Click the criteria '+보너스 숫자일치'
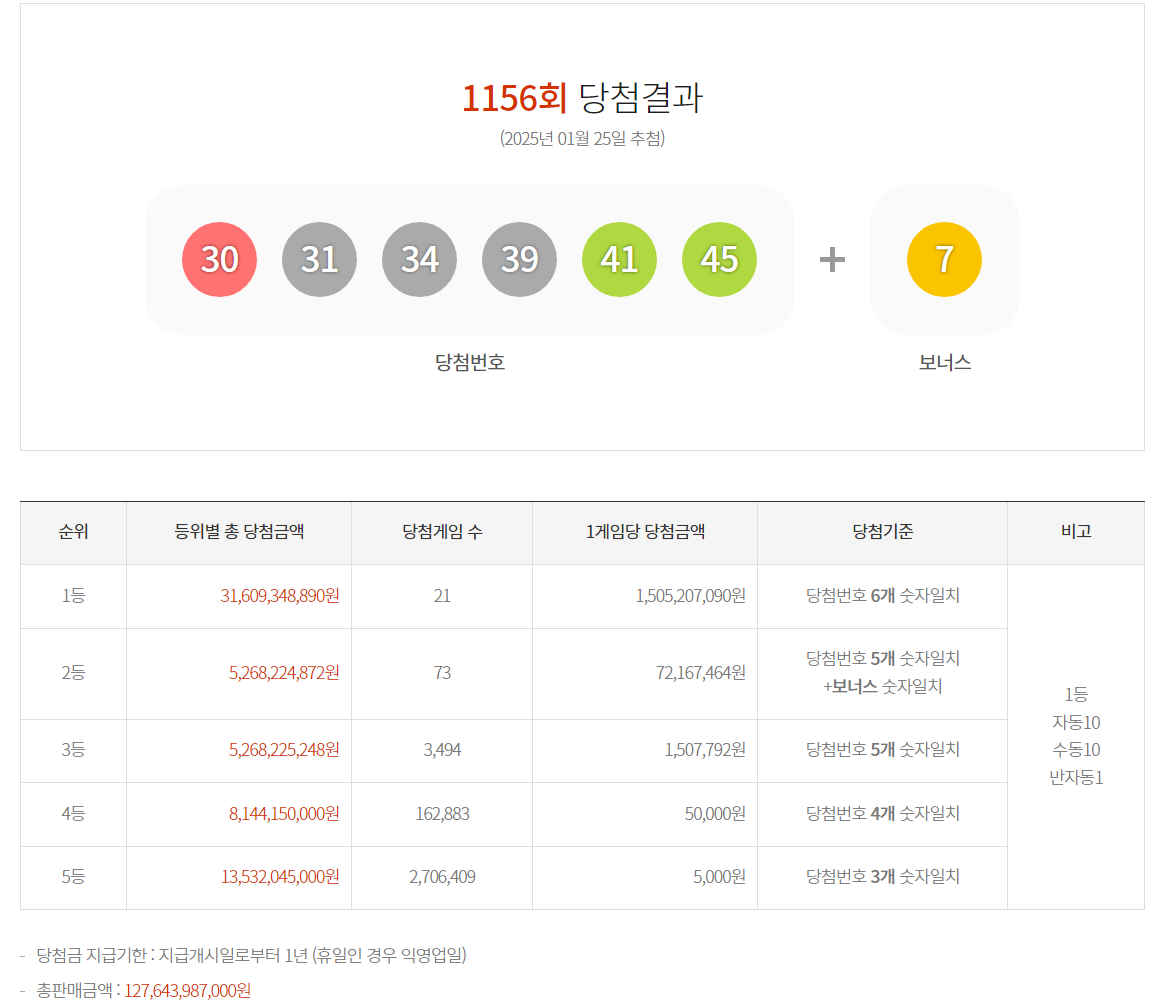 (x=883, y=687)
